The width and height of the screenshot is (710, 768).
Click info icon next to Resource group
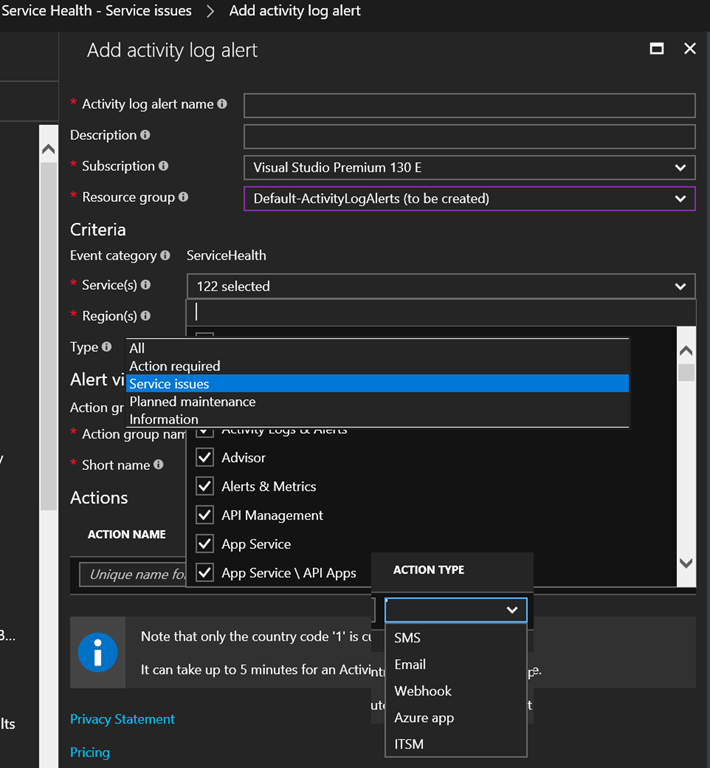pyautogui.click(x=183, y=198)
